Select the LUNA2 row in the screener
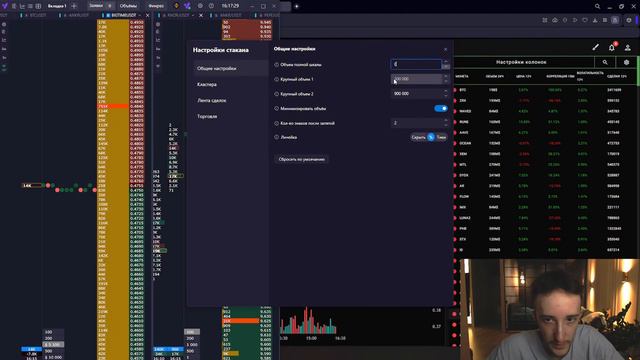 point(545,218)
